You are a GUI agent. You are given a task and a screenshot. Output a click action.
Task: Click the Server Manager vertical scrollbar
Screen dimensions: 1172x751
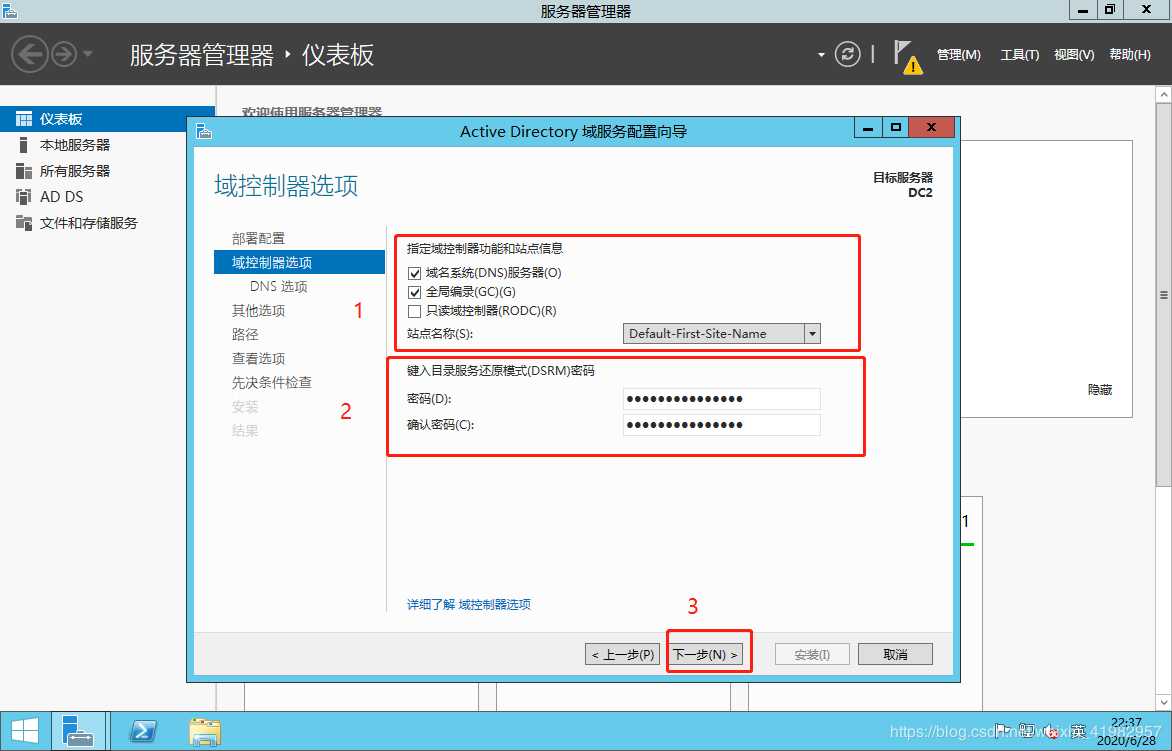[1164, 296]
